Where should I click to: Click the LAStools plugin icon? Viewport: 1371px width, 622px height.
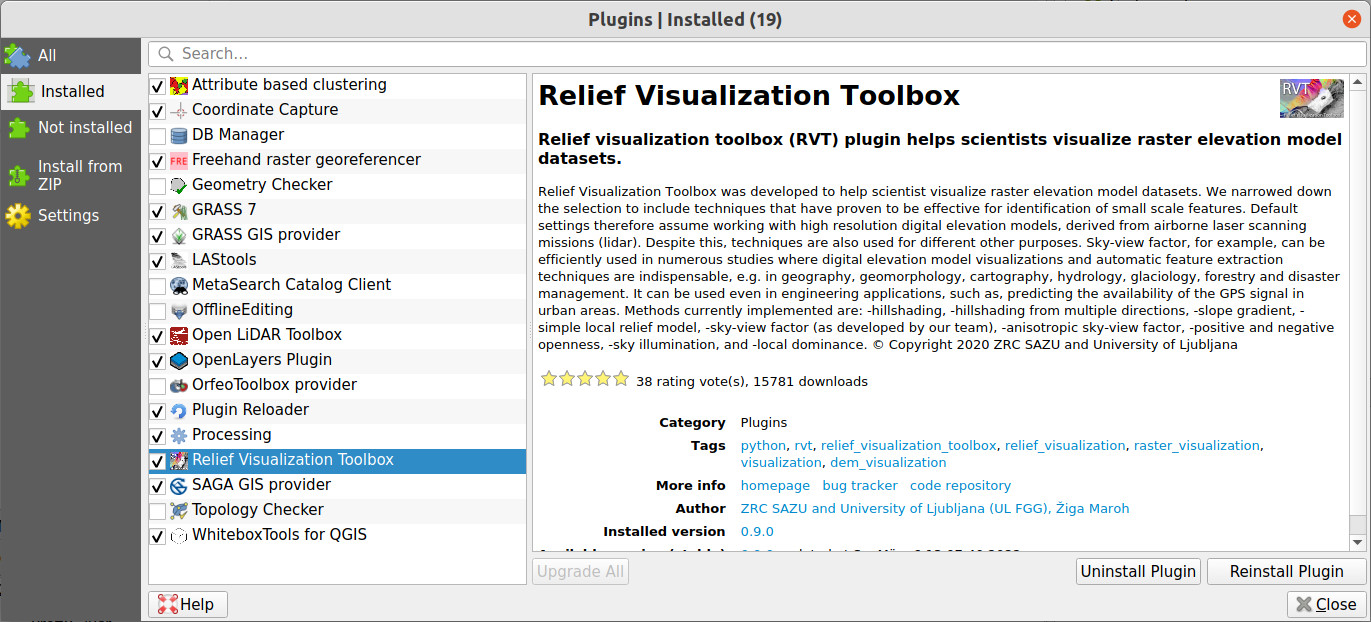pos(179,260)
